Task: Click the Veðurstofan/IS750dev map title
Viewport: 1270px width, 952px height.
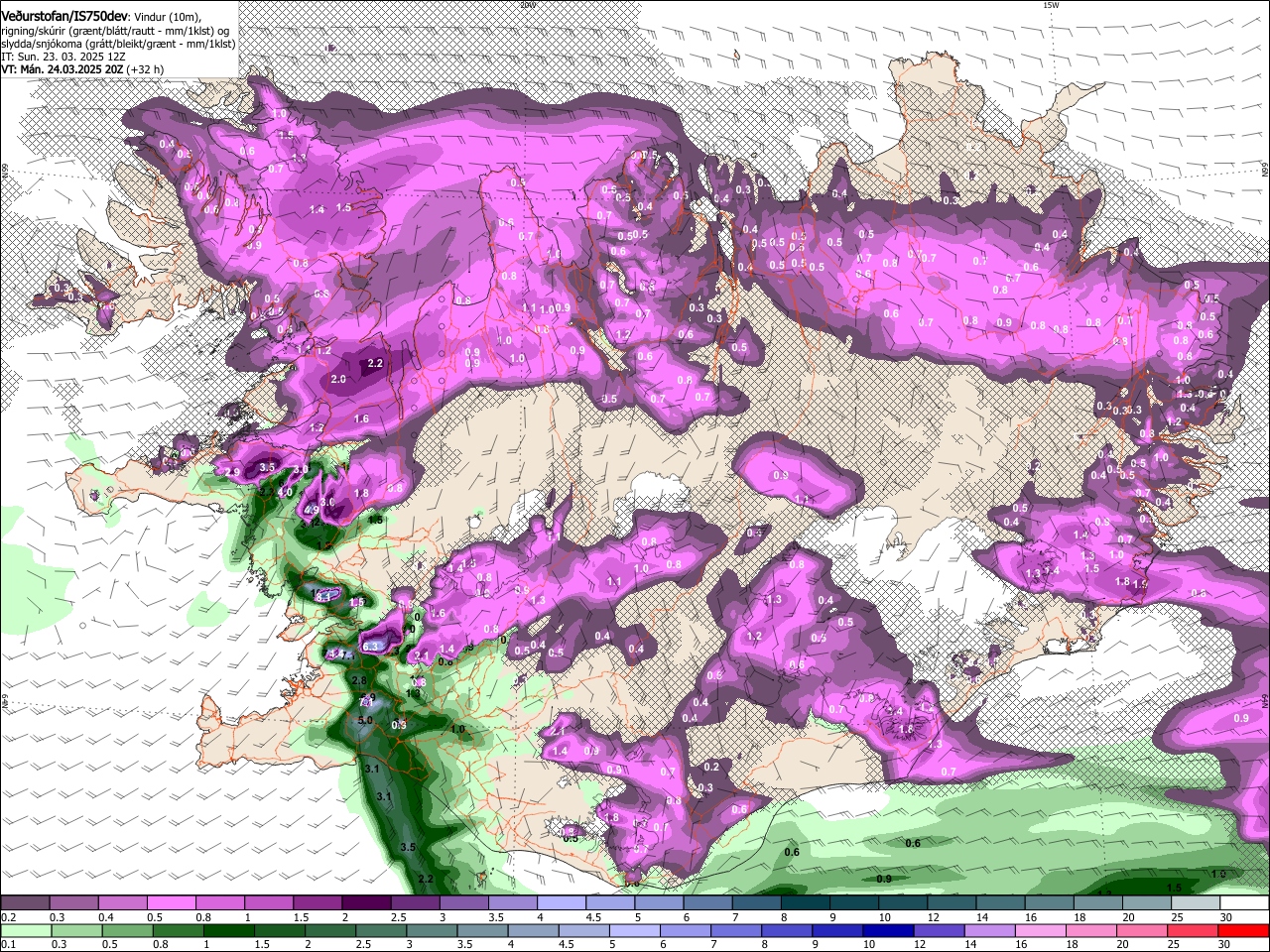Action: click(64, 18)
